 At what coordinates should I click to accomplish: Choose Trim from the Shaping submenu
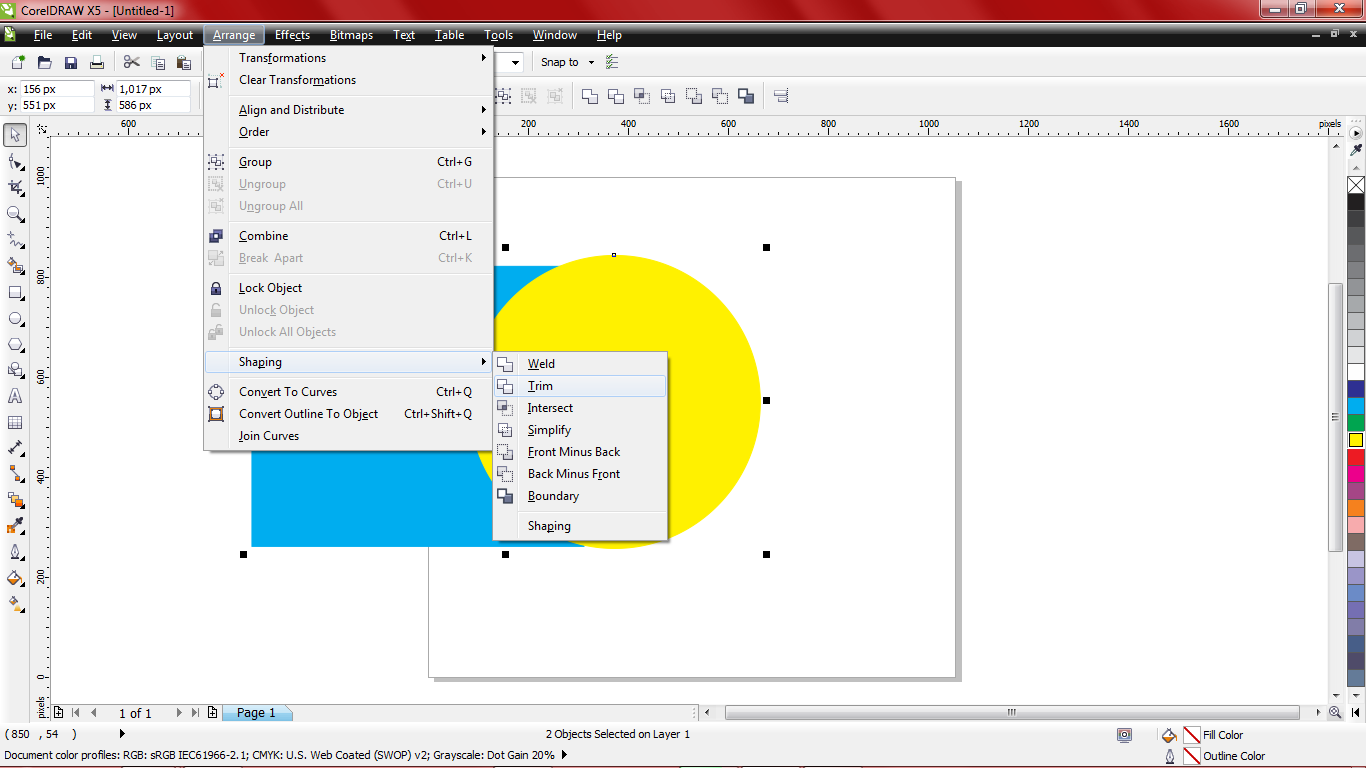(539, 386)
